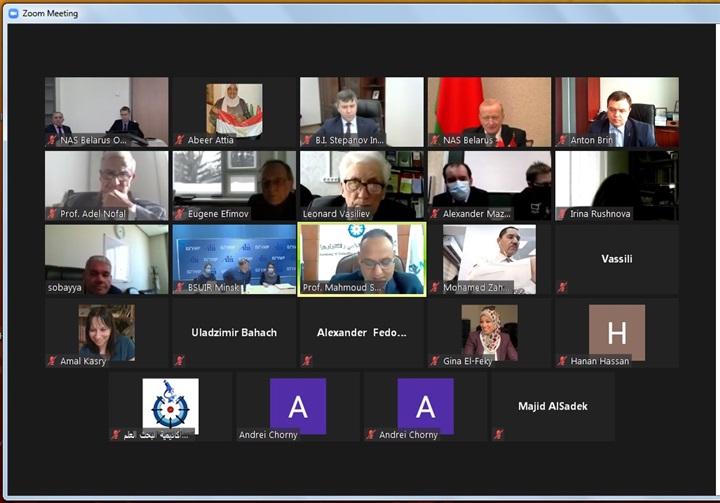Click the Uladzimir Bahach name tile
The image size is (720, 503).
coord(234,332)
